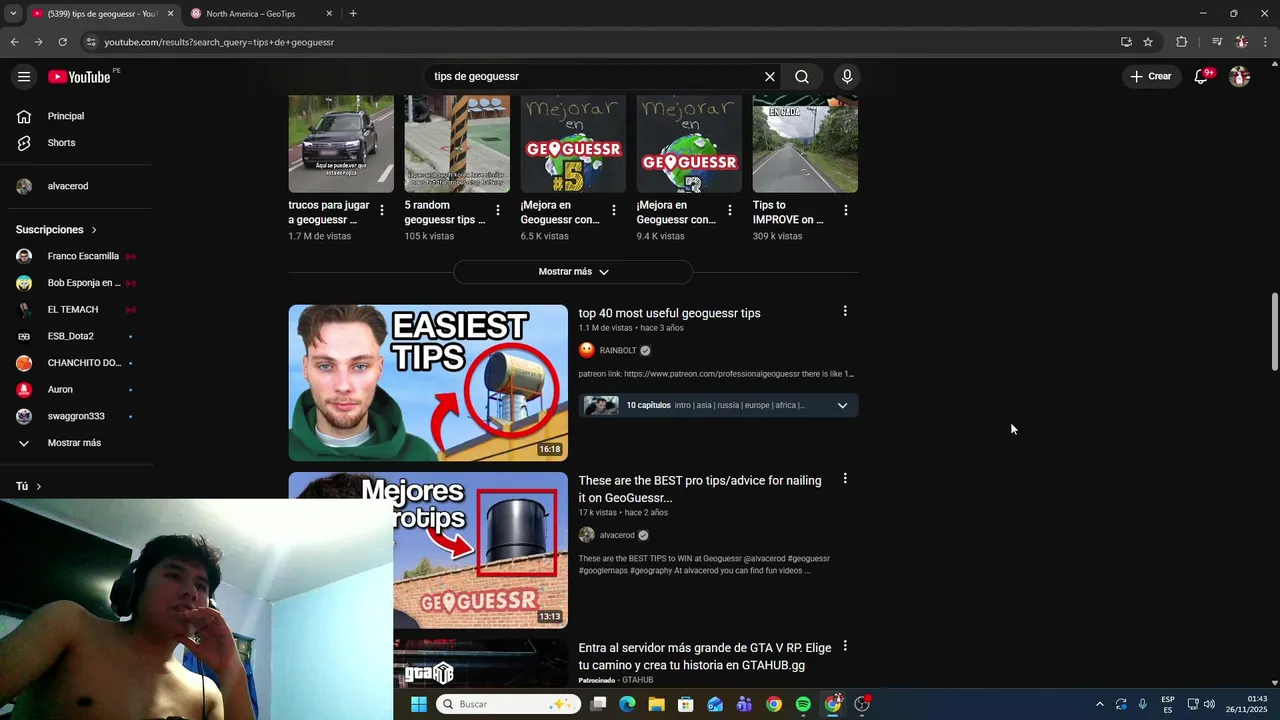1280x720 pixels.
Task: Open the tab search dropdown arrow
Action: 13,14
